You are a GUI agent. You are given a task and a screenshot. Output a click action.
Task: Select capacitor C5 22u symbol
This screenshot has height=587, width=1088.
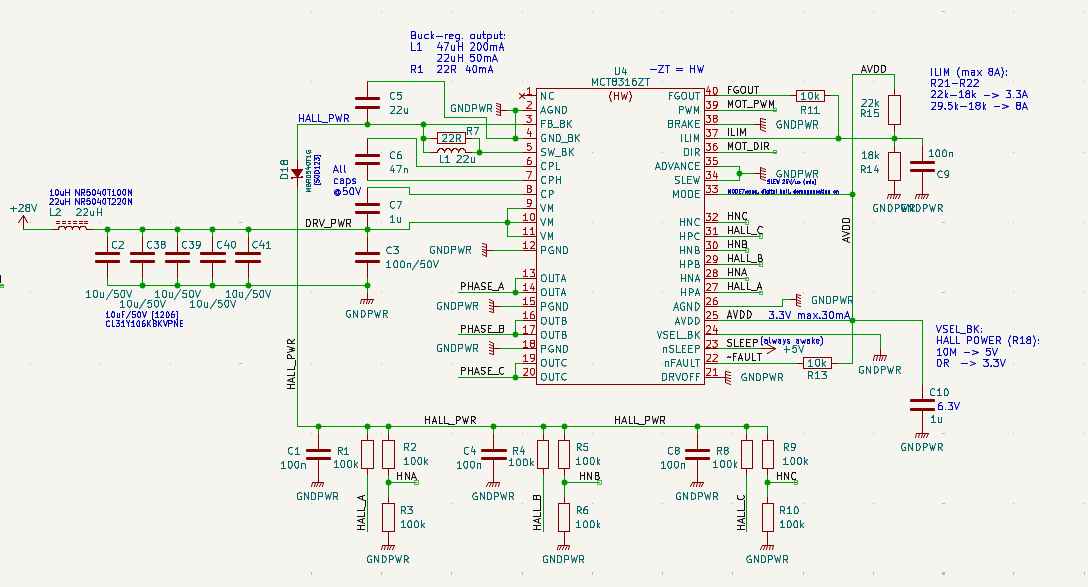tap(367, 103)
